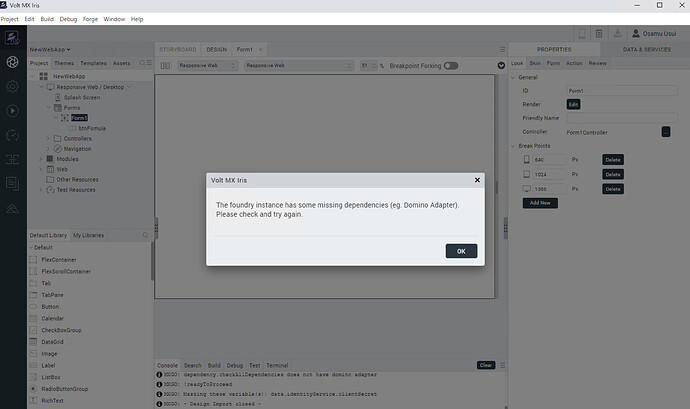Expand the Controllers folder
The height and width of the screenshot is (409, 690).
tap(48, 138)
